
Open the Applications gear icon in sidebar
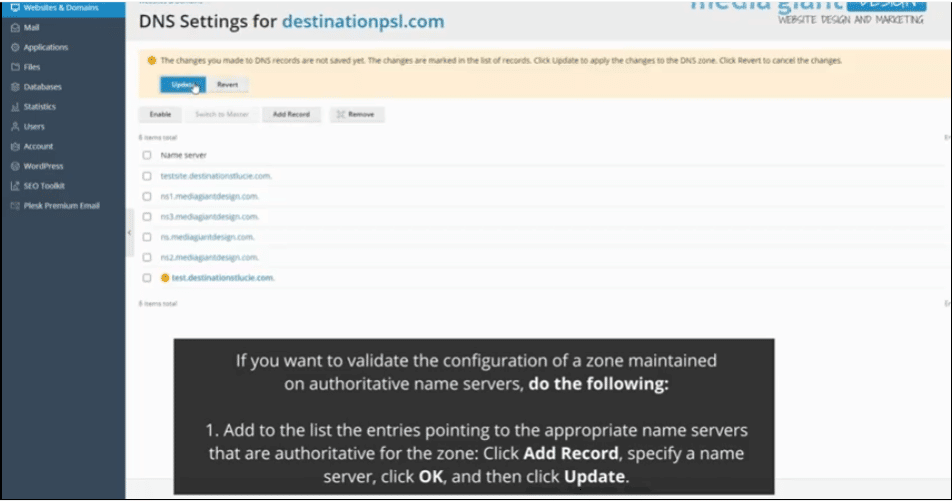15,47
